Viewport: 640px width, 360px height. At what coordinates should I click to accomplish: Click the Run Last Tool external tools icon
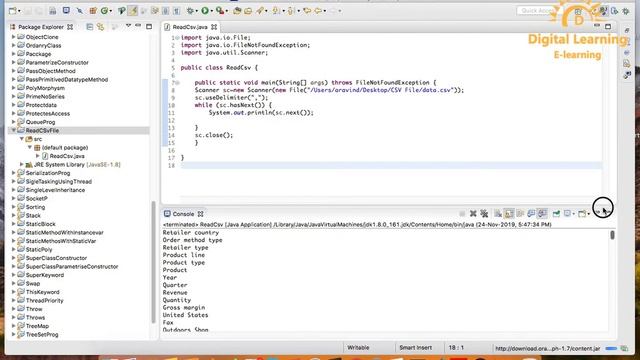[x=220, y=11]
